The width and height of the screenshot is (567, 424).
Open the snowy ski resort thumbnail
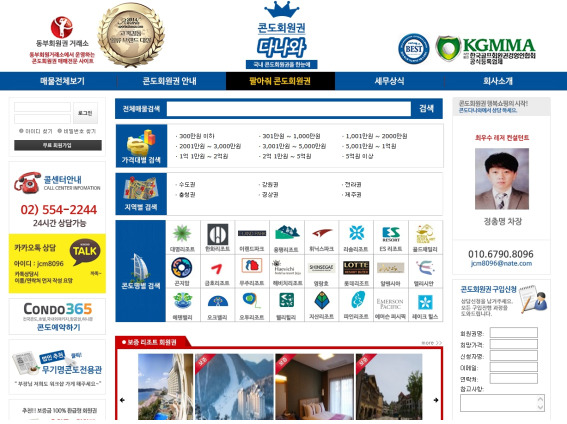point(234,386)
